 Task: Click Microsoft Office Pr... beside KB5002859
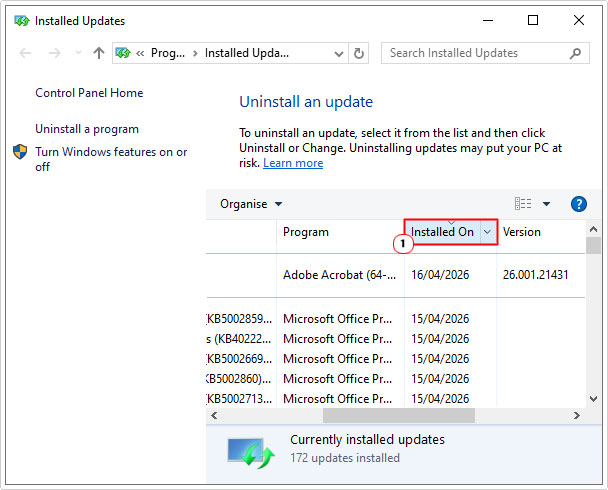337,319
